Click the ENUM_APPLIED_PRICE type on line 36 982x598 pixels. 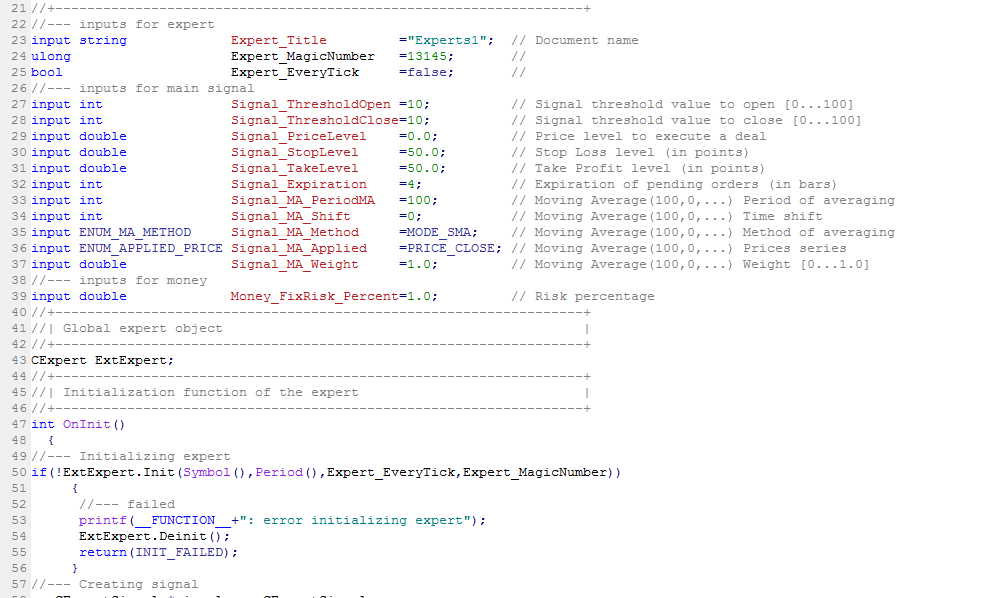pyautogui.click(x=150, y=249)
